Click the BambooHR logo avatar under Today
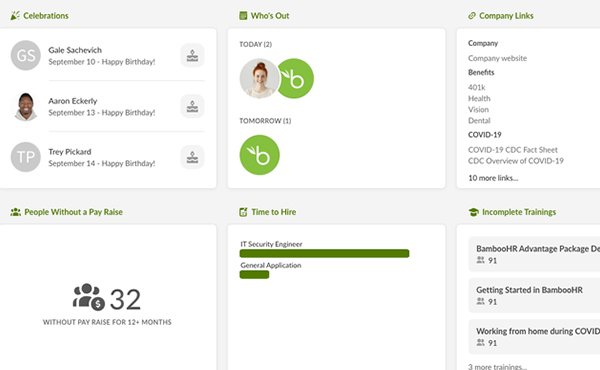Image resolution: width=600 pixels, height=370 pixels. click(x=297, y=78)
